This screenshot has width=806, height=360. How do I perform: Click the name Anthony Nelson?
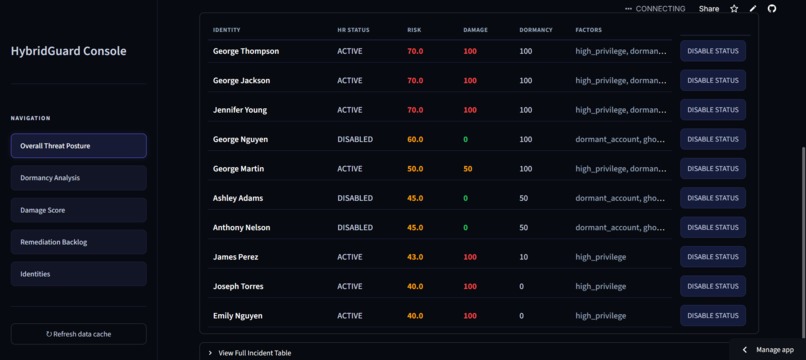(x=241, y=227)
